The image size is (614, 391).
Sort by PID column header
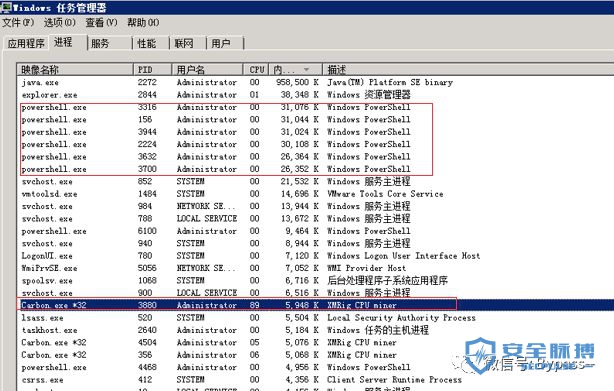152,70
